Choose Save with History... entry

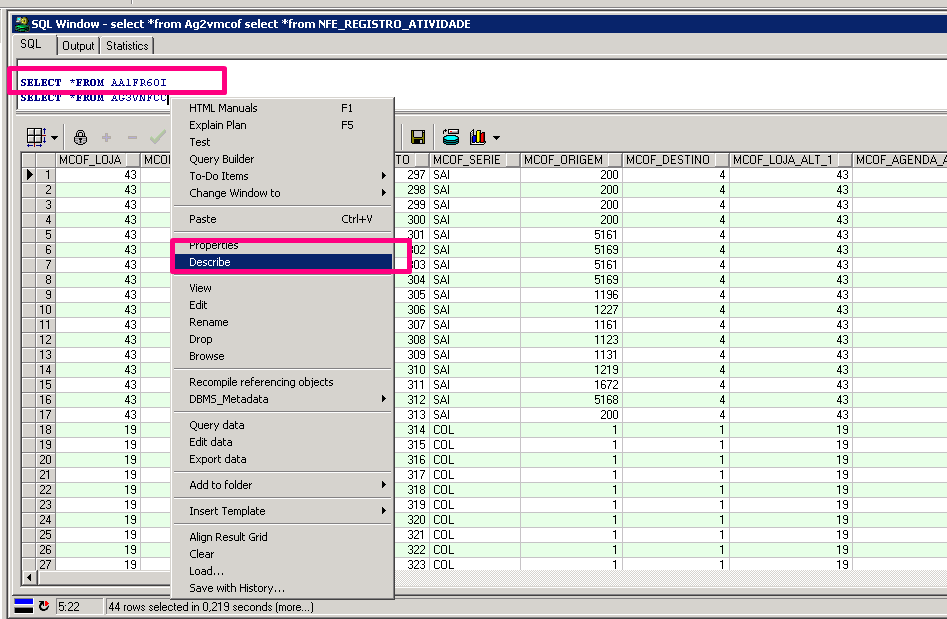coord(283,588)
